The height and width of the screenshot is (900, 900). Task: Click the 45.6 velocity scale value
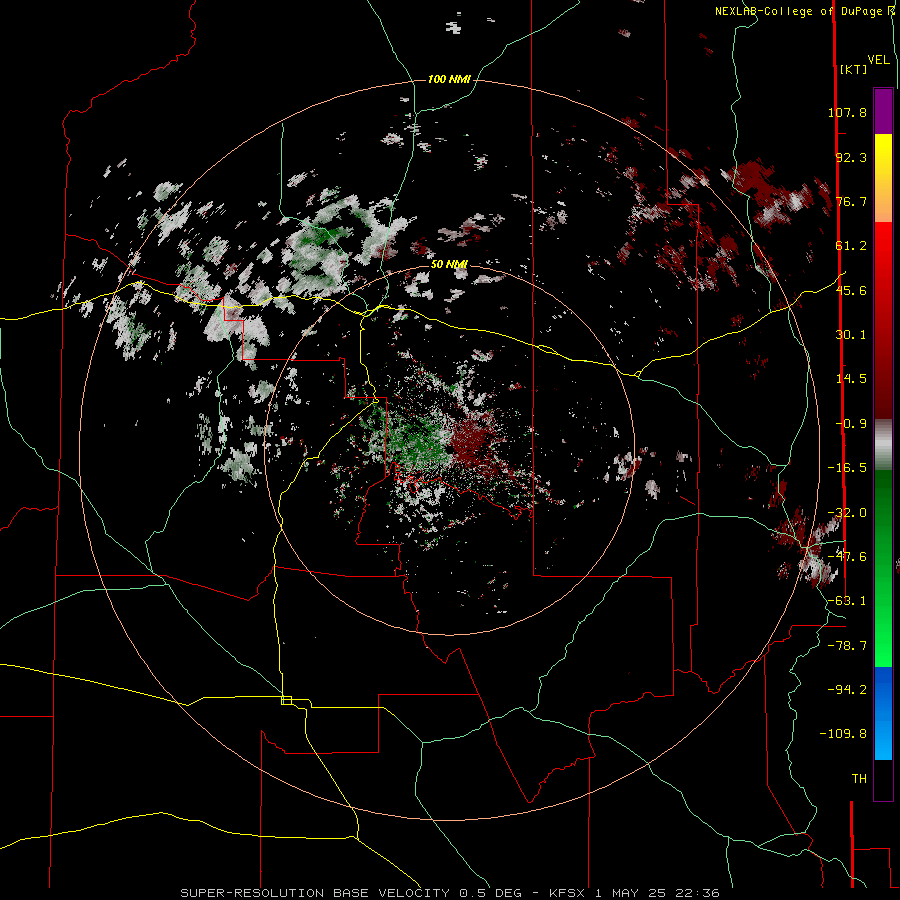(851, 290)
